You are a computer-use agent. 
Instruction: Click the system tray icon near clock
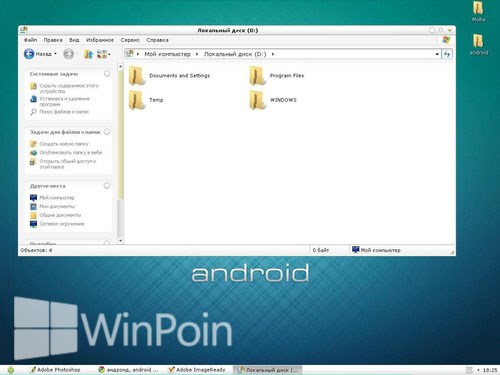tap(469, 370)
